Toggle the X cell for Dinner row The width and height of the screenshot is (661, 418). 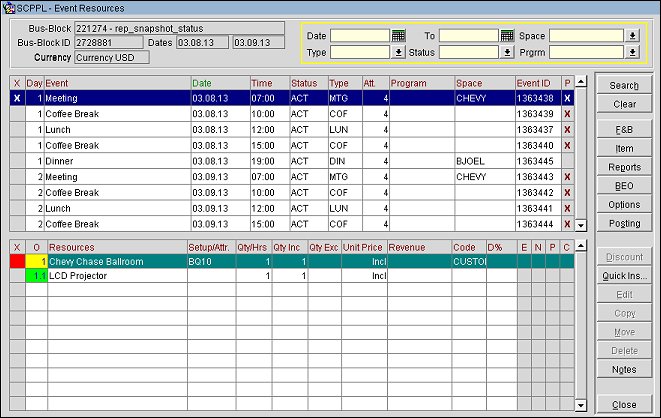pos(16,161)
